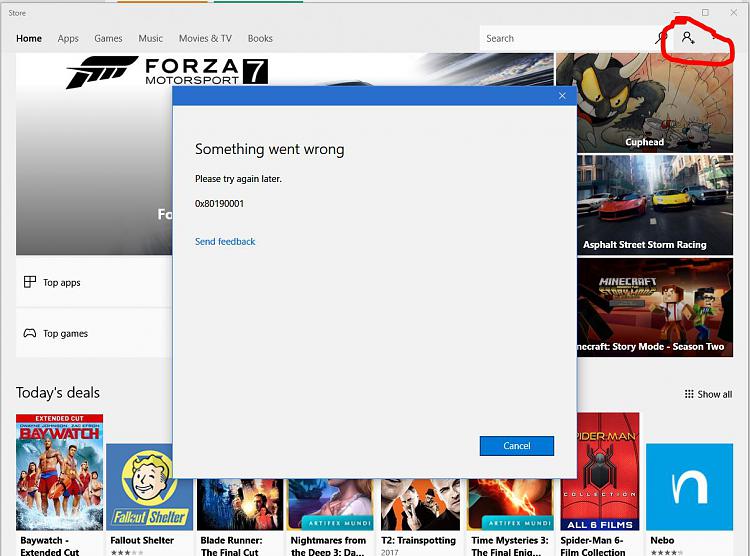Click the account sign-in person icon
Screen dimensions: 750x556
[x=688, y=37]
